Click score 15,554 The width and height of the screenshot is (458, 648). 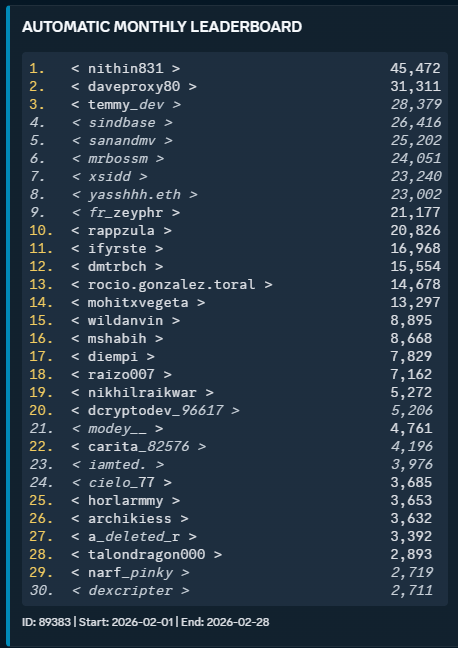click(x=415, y=267)
